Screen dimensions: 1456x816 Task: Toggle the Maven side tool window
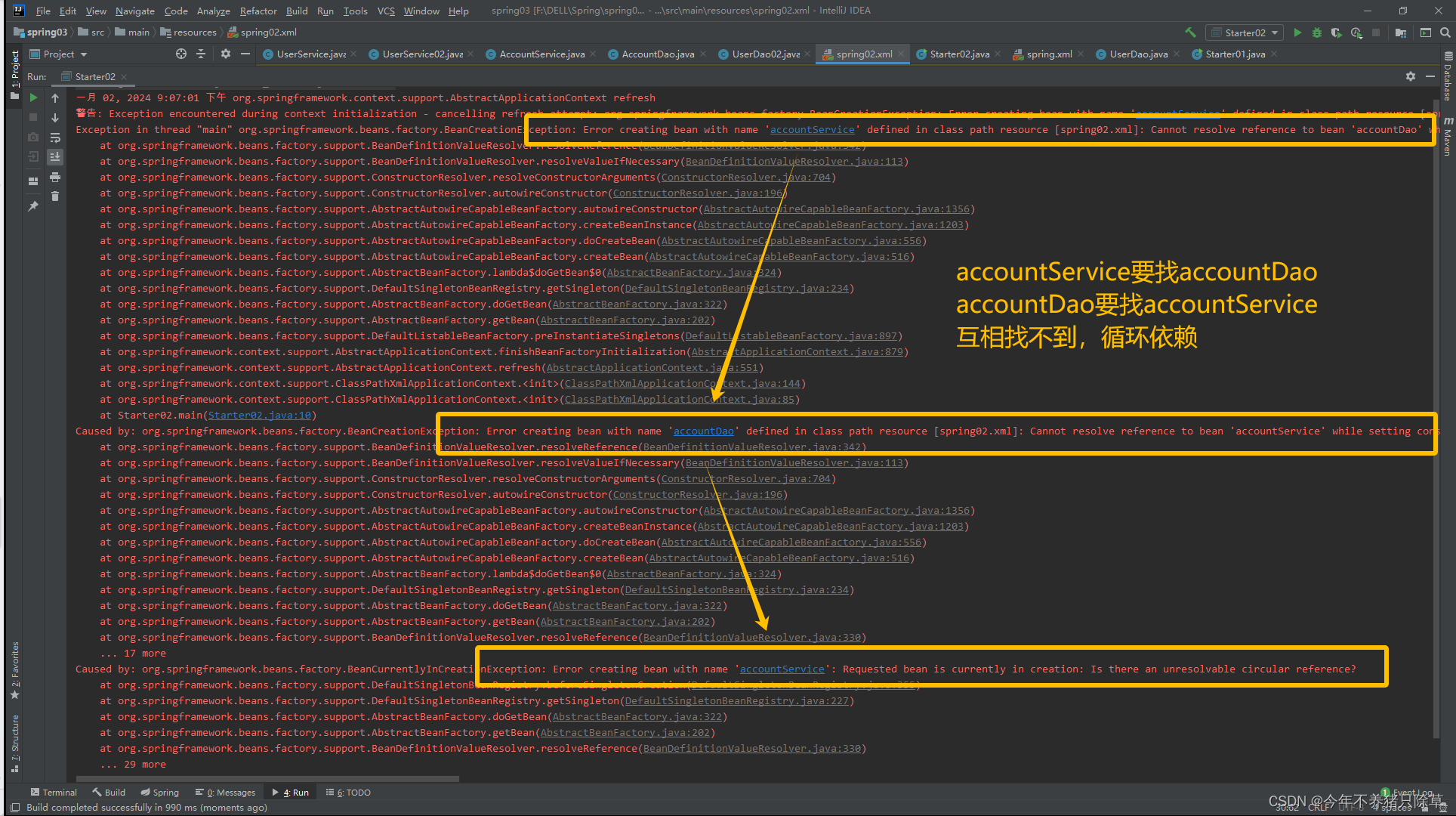point(1448,136)
